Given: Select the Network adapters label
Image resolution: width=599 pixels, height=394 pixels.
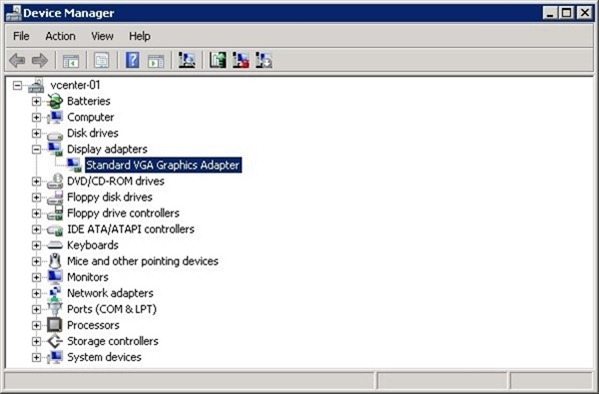Looking at the screenshot, I should tap(110, 293).
